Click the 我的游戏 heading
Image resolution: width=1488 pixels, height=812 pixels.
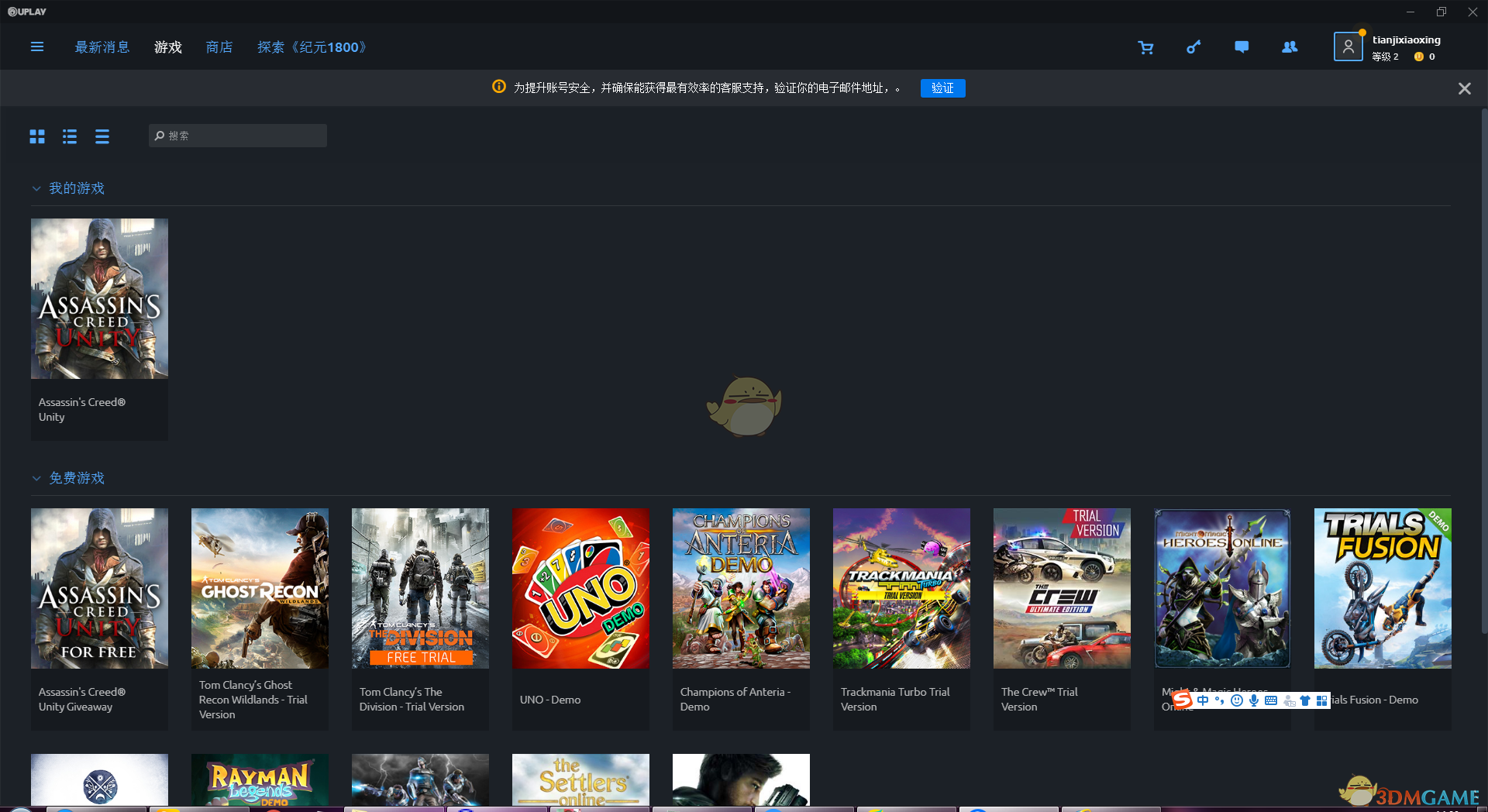77,188
